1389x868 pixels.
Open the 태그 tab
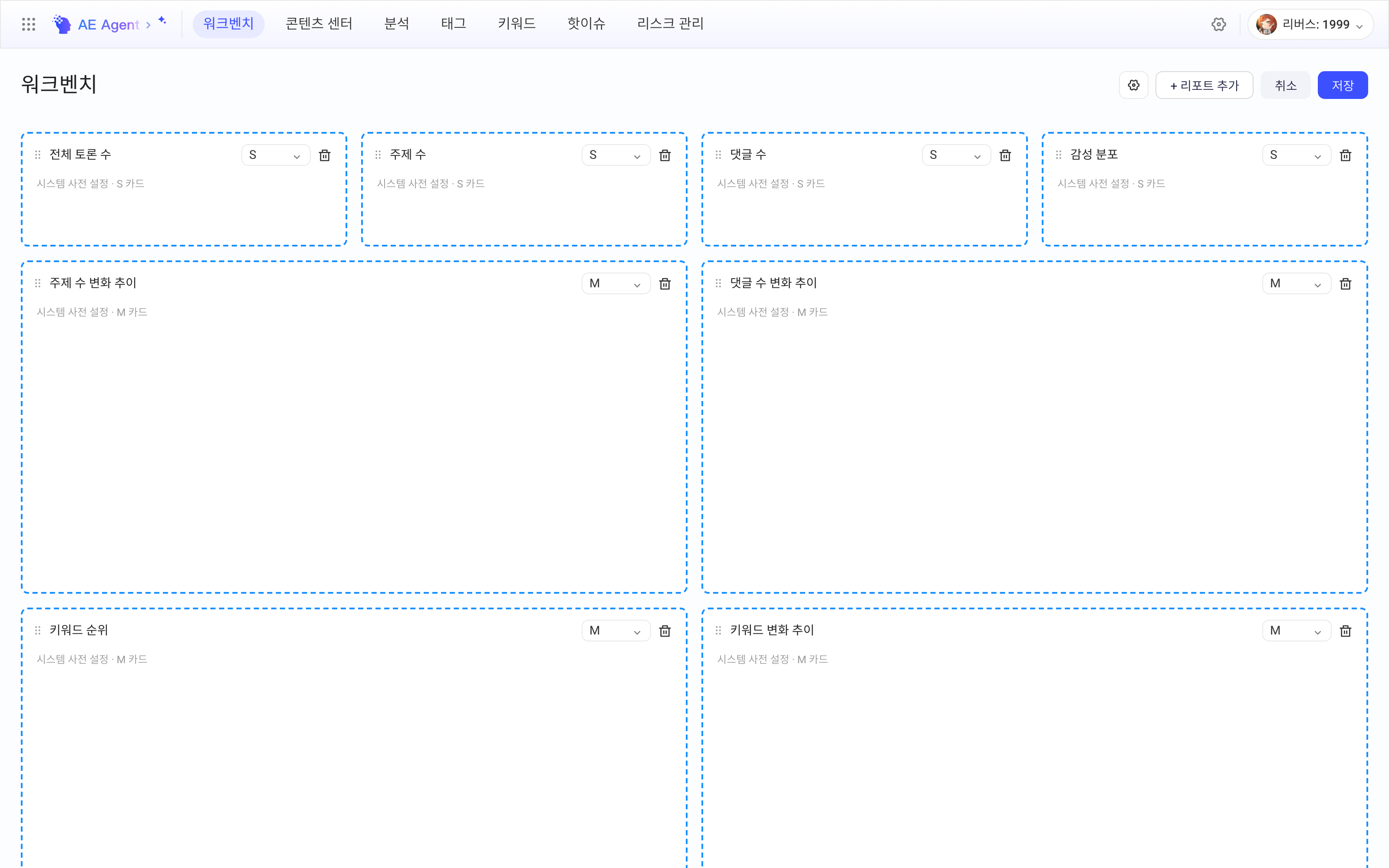(x=454, y=24)
